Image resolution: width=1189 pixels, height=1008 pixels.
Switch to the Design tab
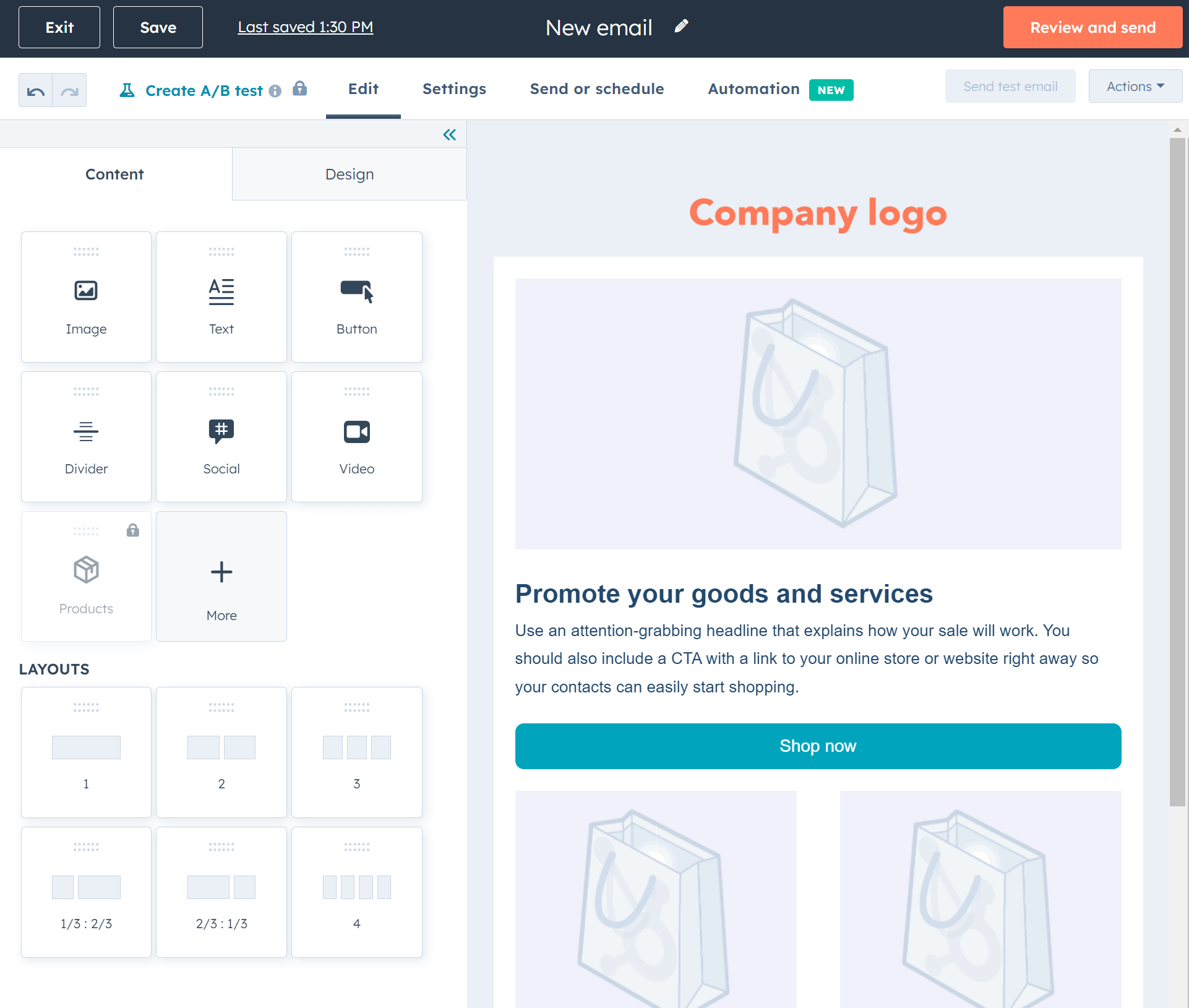click(349, 173)
